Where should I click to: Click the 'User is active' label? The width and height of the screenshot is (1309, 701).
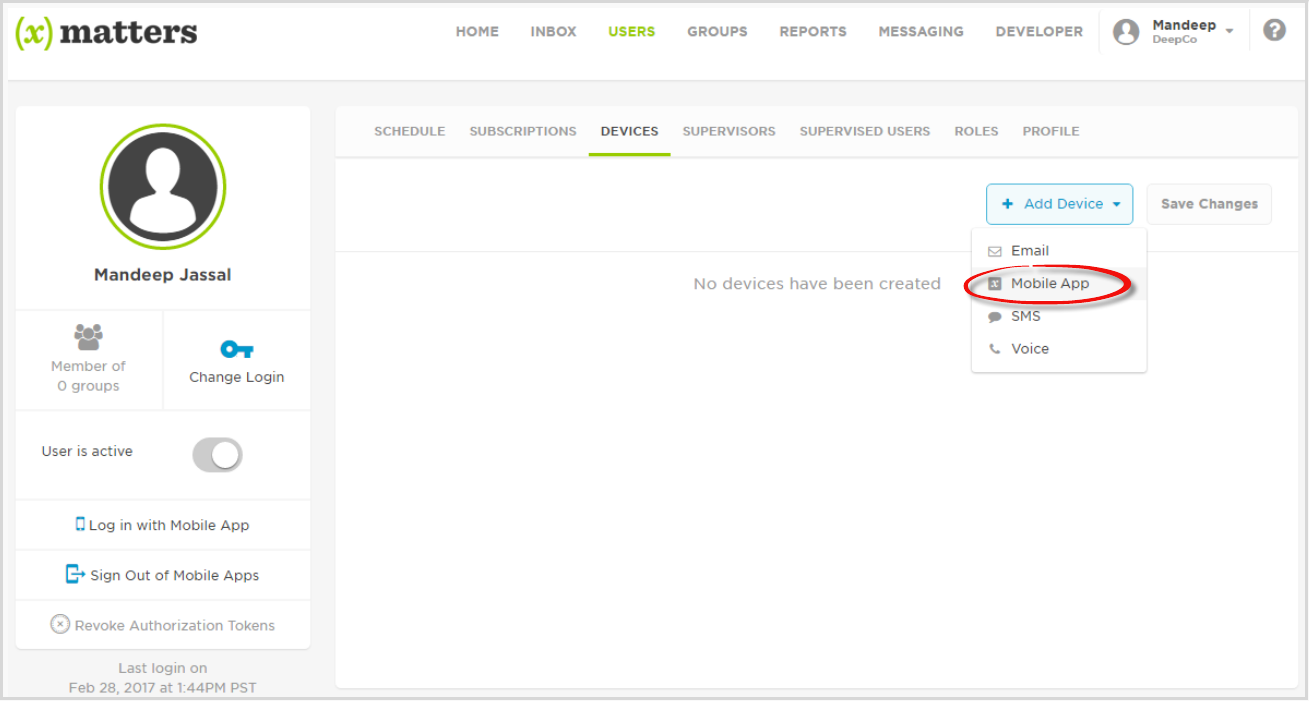coord(87,451)
